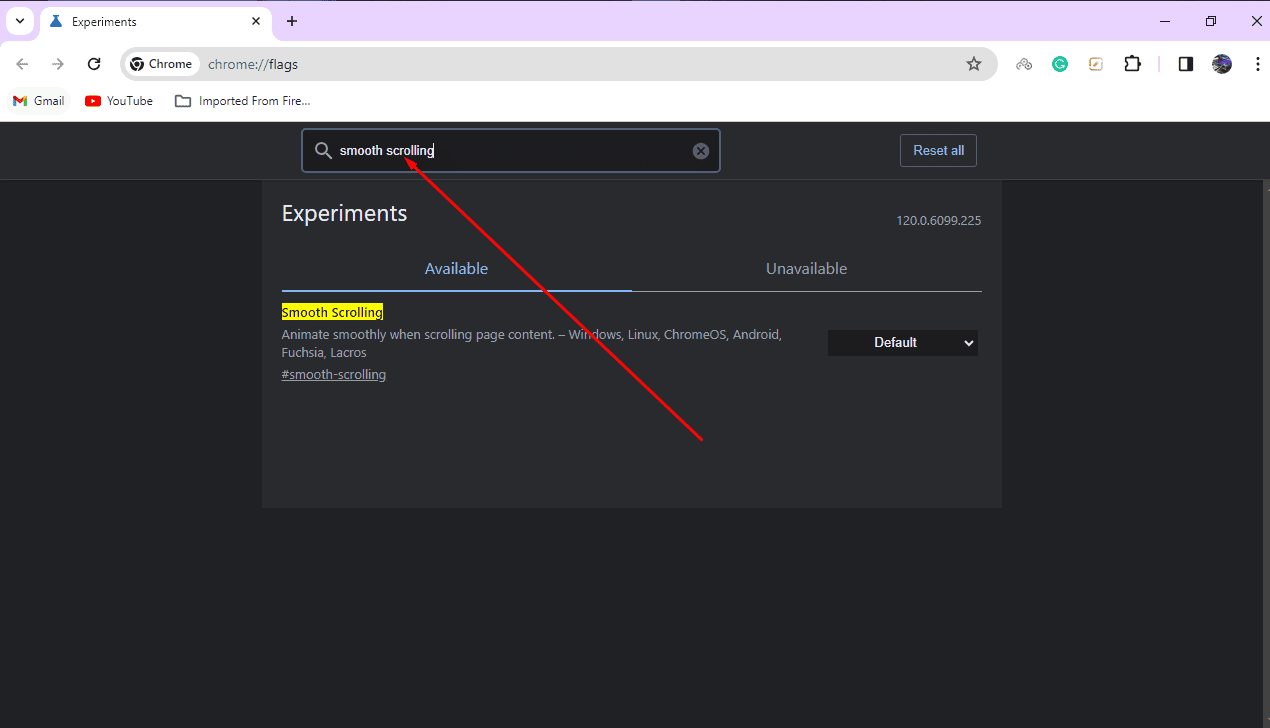
Task: Click the Reset all button
Action: 937,150
